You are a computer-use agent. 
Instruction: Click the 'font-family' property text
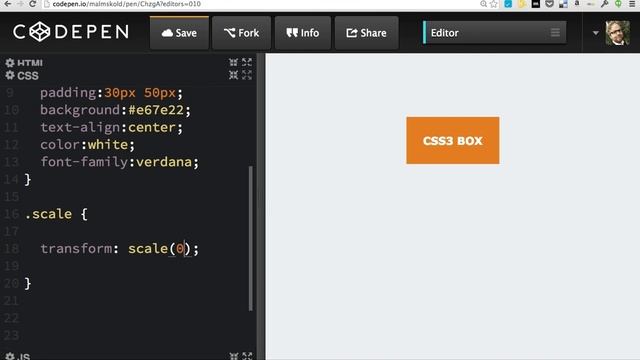[x=84, y=162]
